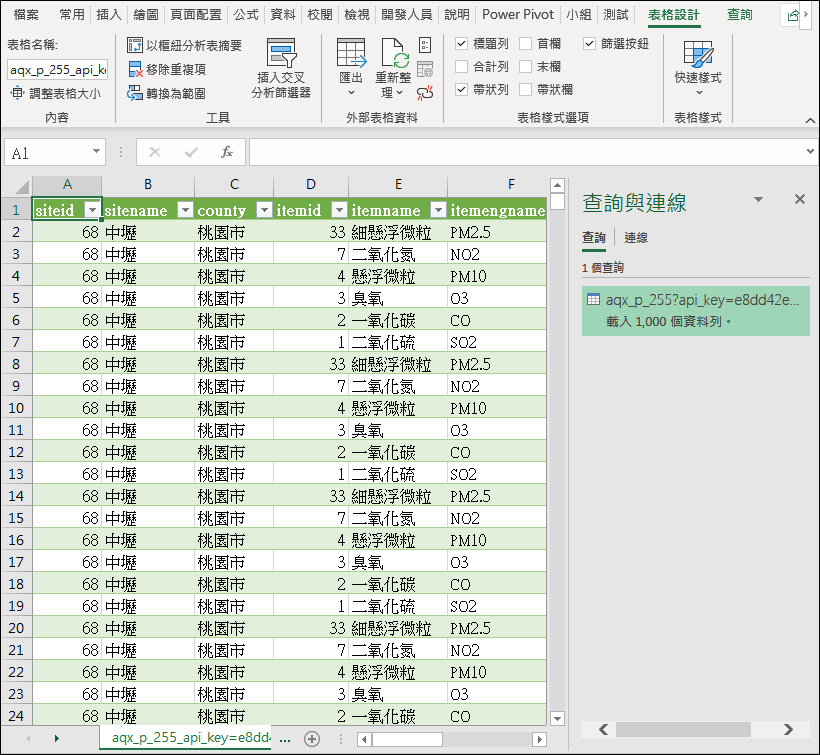Open 匯出 export table icon
Viewport: 820px width, 755px height.
coord(350,53)
